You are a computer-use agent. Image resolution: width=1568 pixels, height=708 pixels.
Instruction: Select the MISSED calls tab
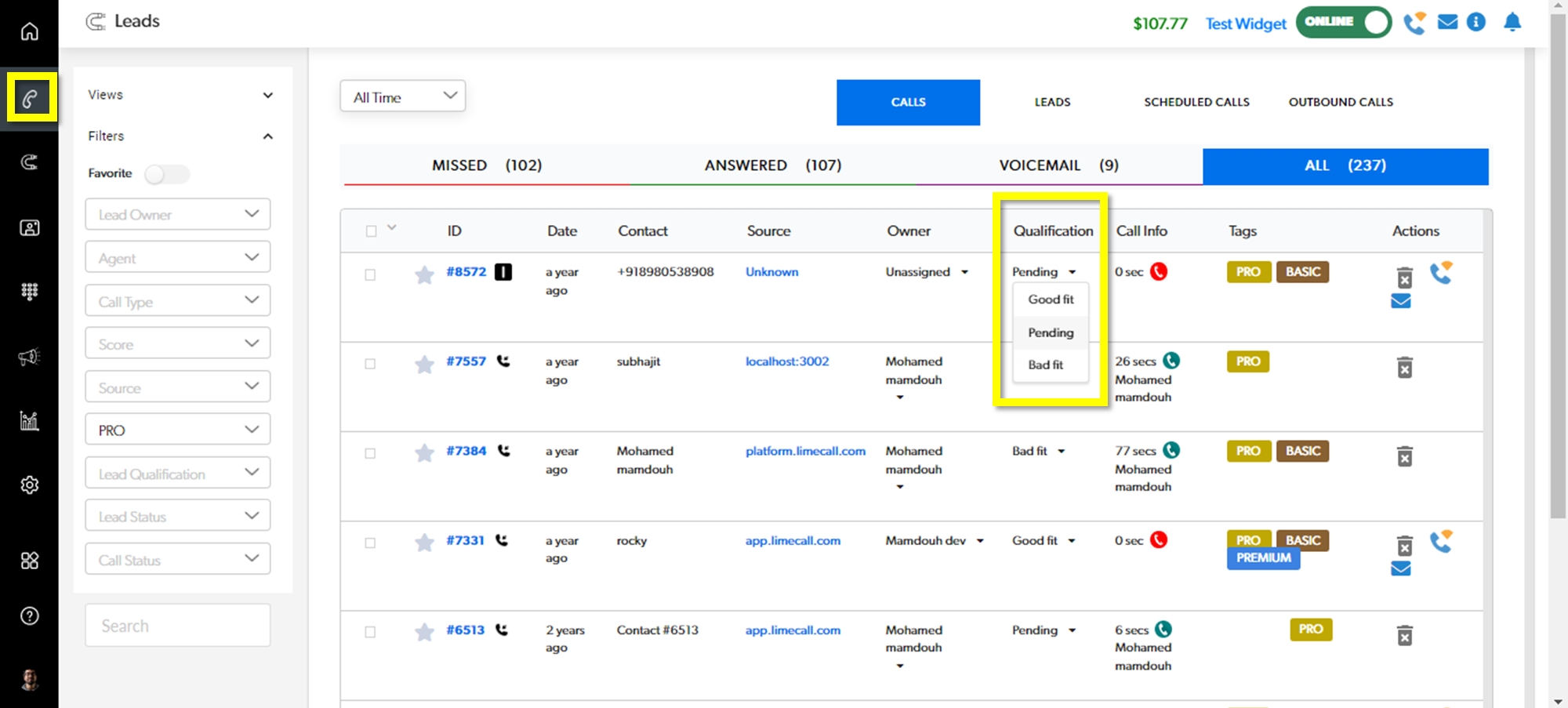[x=486, y=165]
